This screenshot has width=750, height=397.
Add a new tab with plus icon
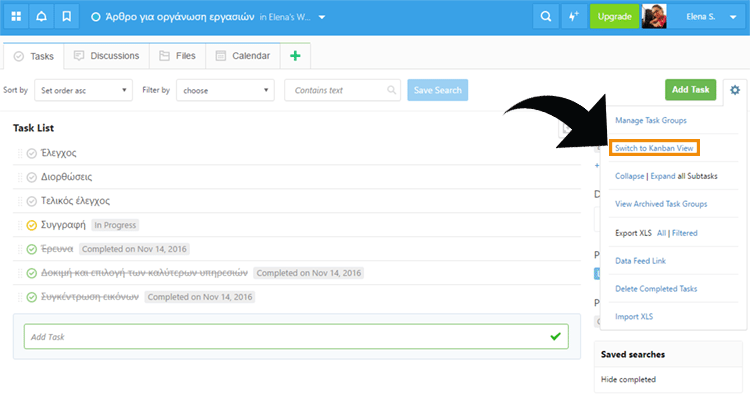point(295,56)
